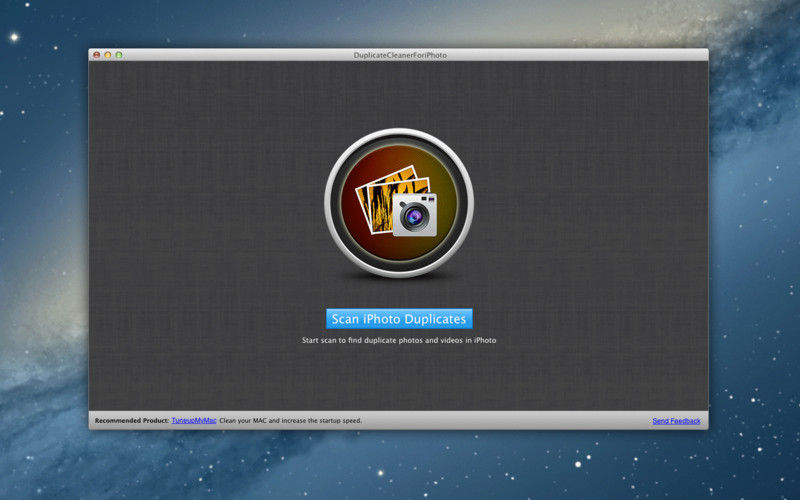This screenshot has height=500, width=800.
Task: Click the Scan iPhoto Duplicates button
Action: pyautogui.click(x=399, y=319)
